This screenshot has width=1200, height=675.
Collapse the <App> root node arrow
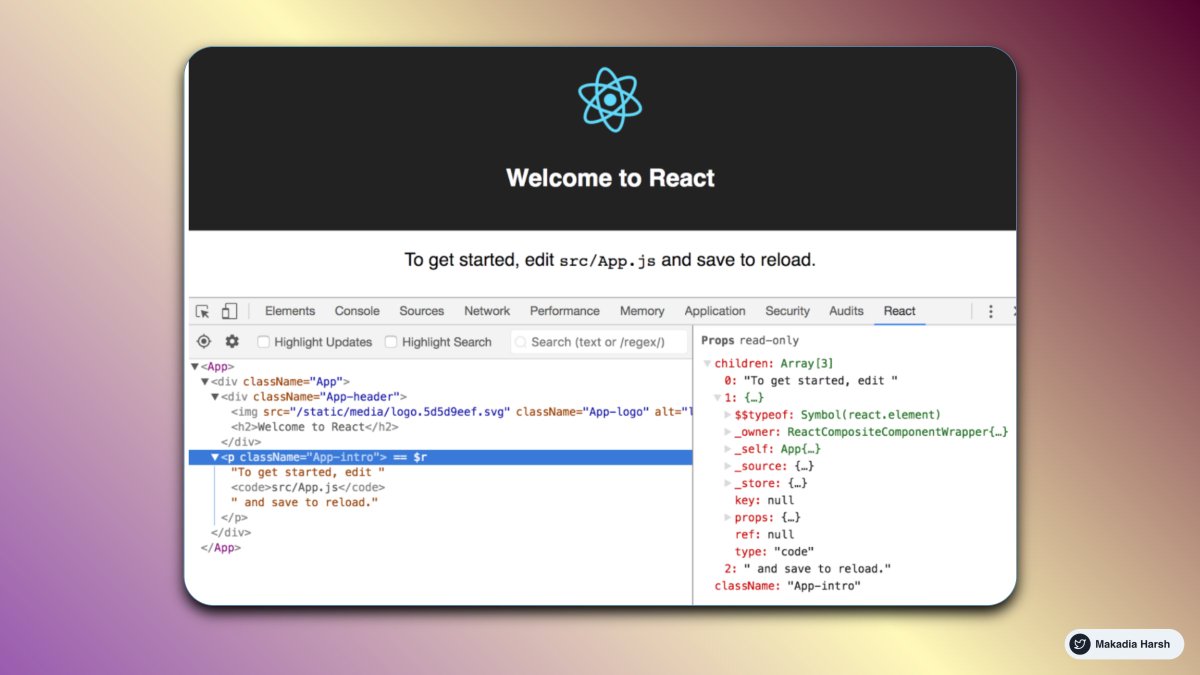195,367
